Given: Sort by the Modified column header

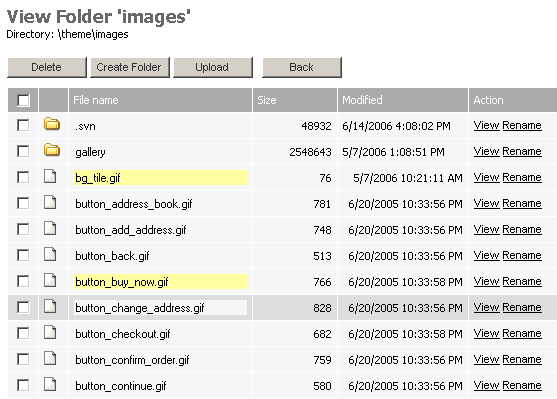Looking at the screenshot, I should [x=362, y=100].
